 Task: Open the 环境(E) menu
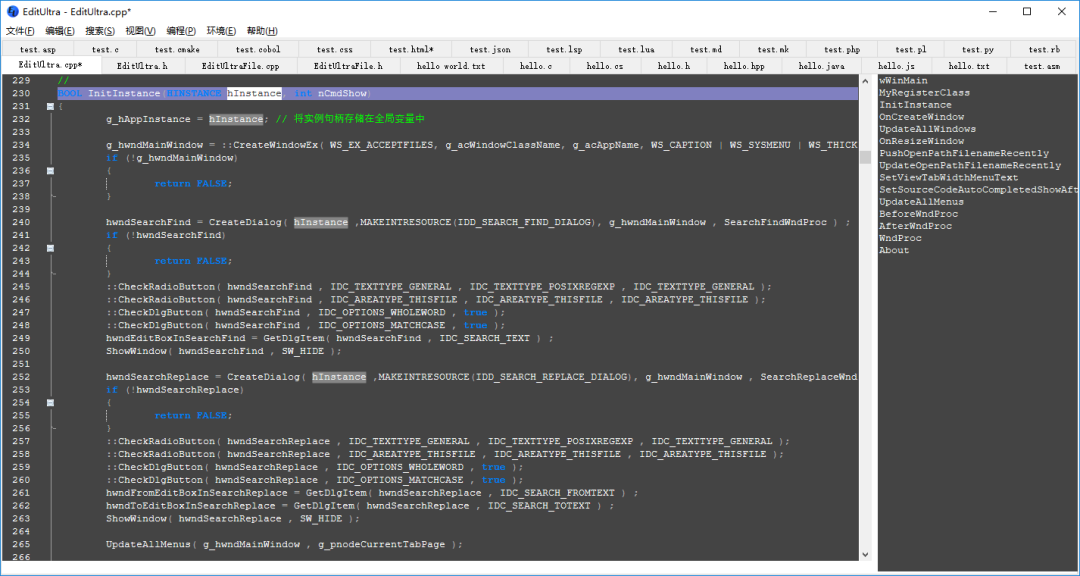[x=221, y=31]
